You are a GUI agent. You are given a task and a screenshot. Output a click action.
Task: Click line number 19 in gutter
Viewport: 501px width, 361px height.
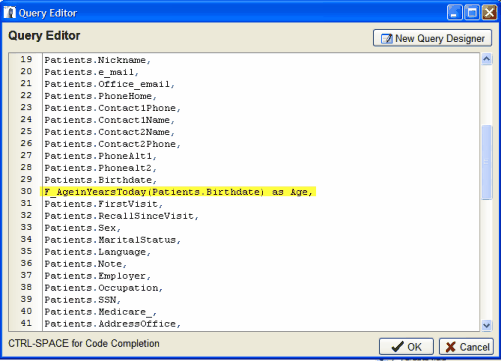pyautogui.click(x=26, y=59)
